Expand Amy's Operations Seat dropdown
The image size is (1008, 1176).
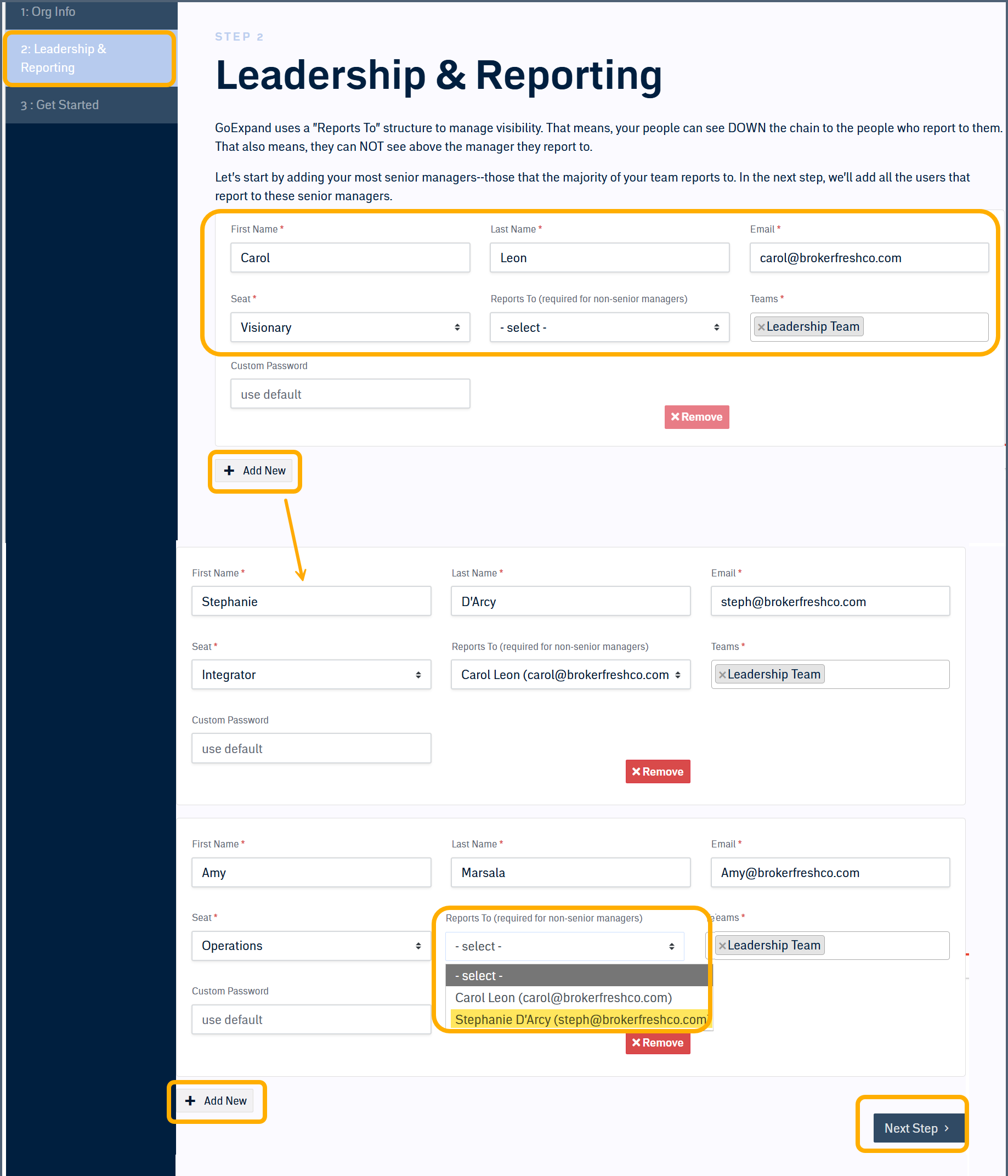tap(311, 946)
